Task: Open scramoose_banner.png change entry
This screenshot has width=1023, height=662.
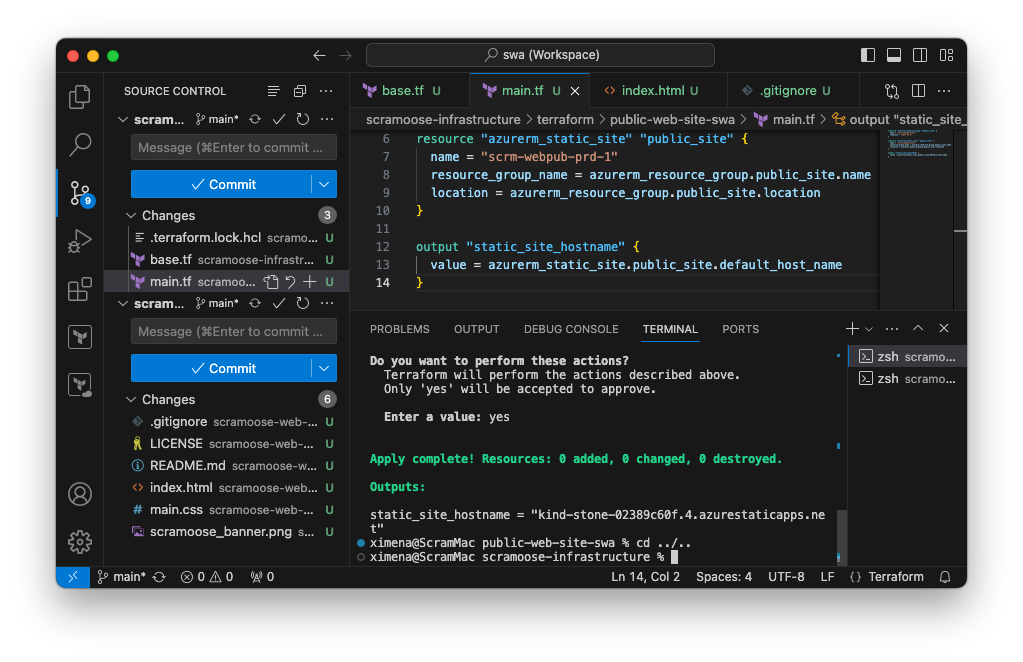Action: pyautogui.click(x=226, y=532)
